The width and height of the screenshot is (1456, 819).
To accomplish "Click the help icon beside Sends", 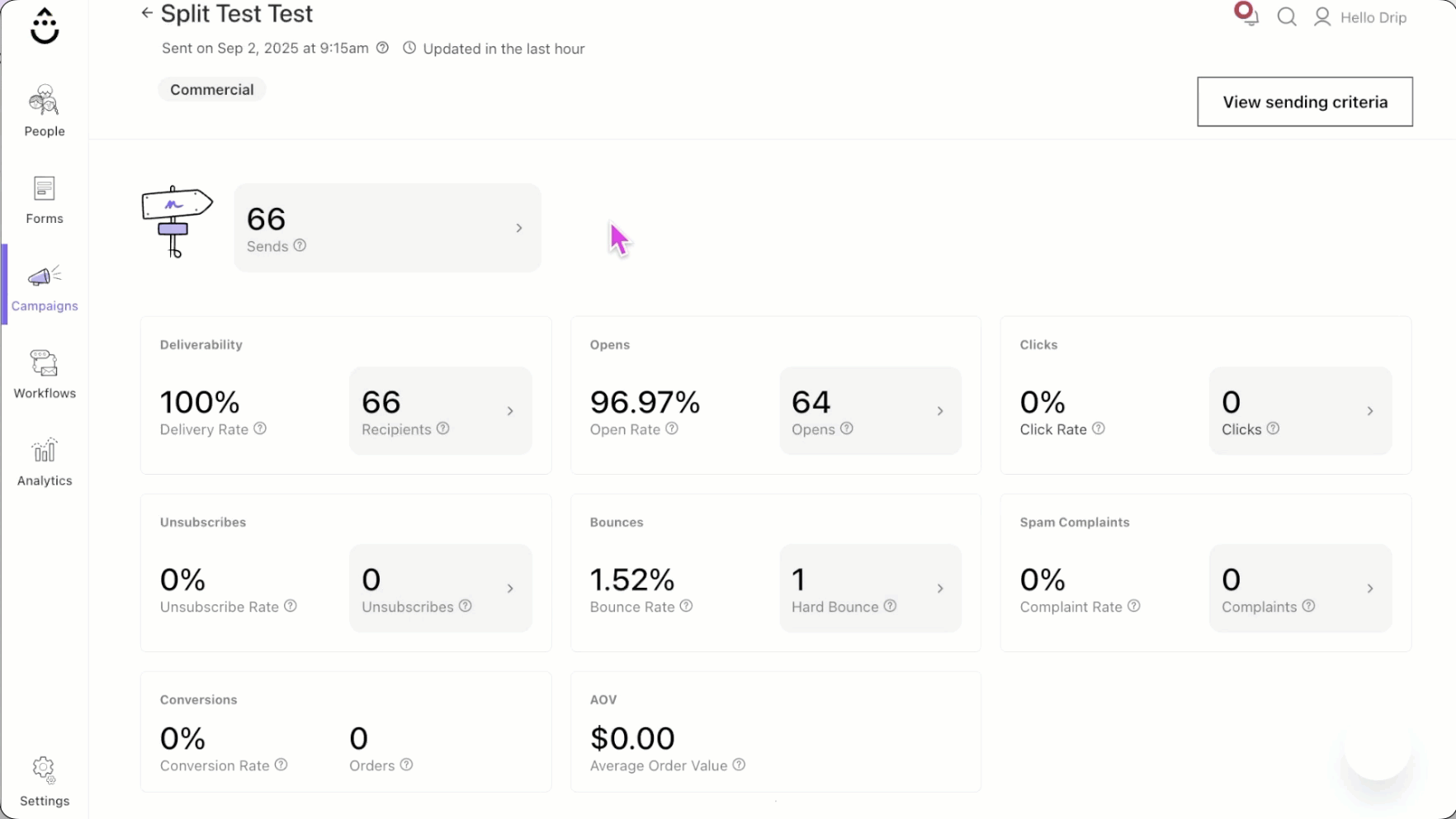I will [300, 245].
